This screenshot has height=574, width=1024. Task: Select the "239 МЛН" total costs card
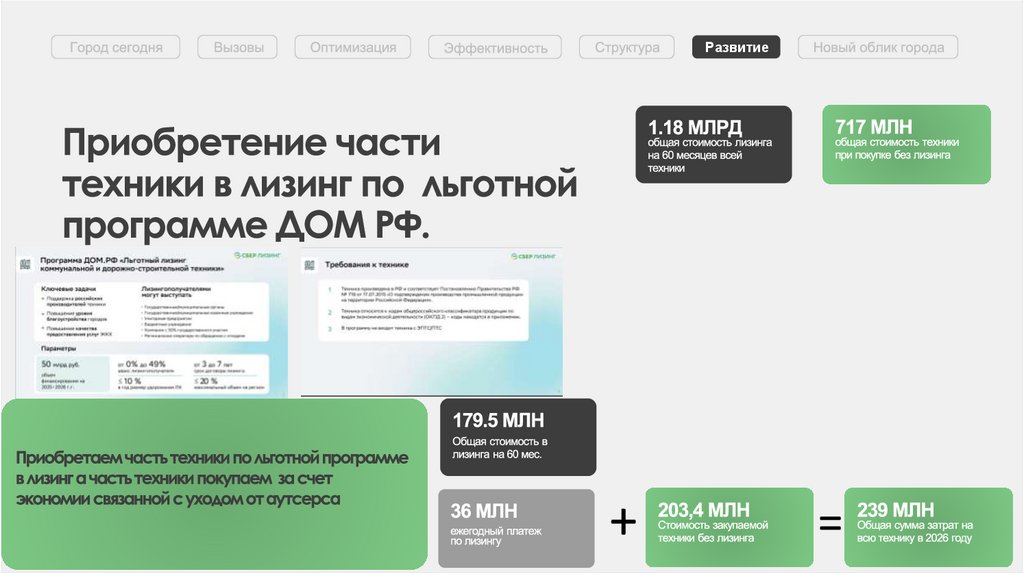click(928, 527)
